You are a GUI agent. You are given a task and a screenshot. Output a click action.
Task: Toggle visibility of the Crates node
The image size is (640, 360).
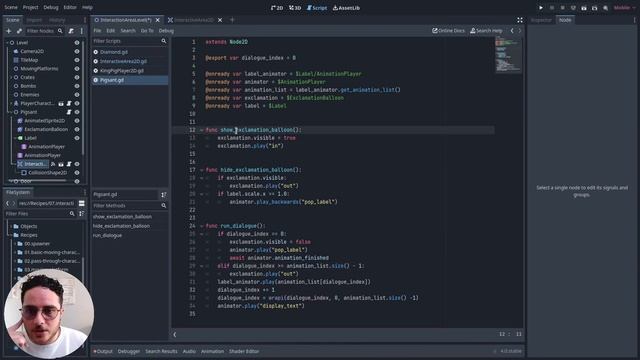point(77,77)
